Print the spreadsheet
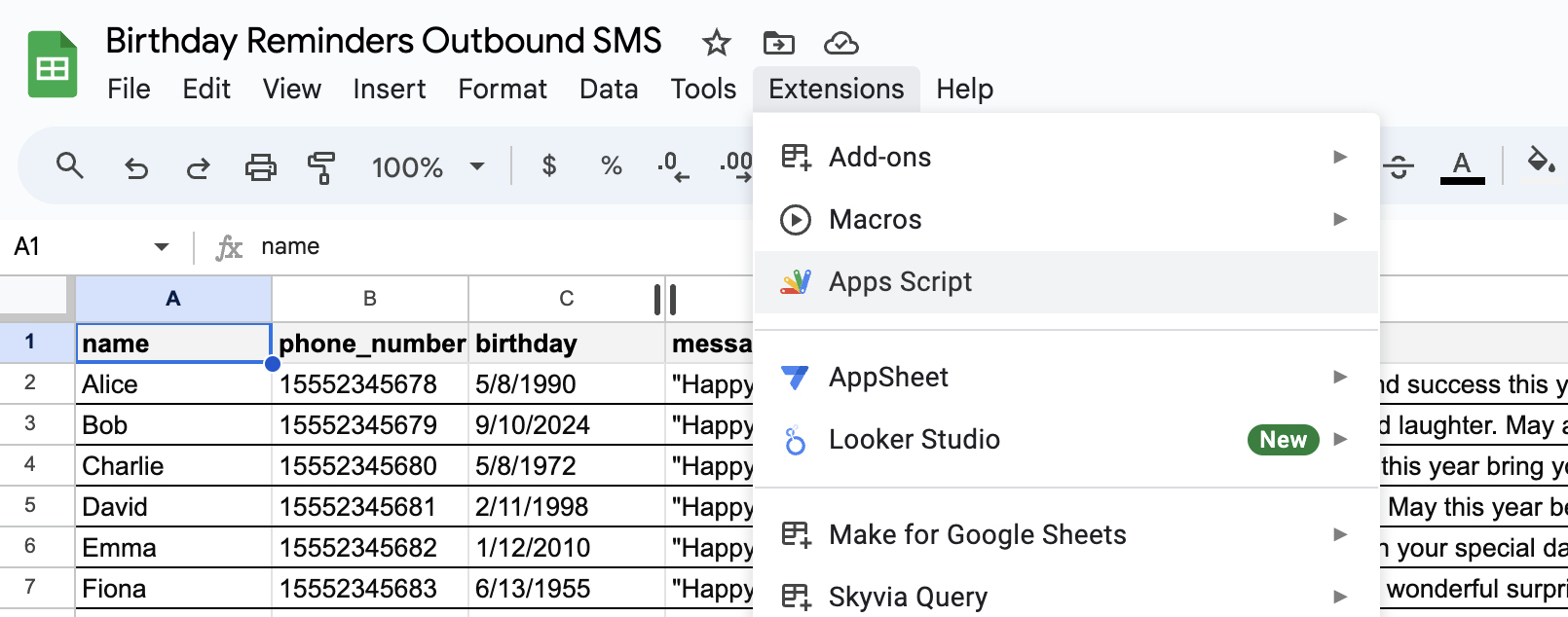The image size is (1568, 617). click(260, 167)
